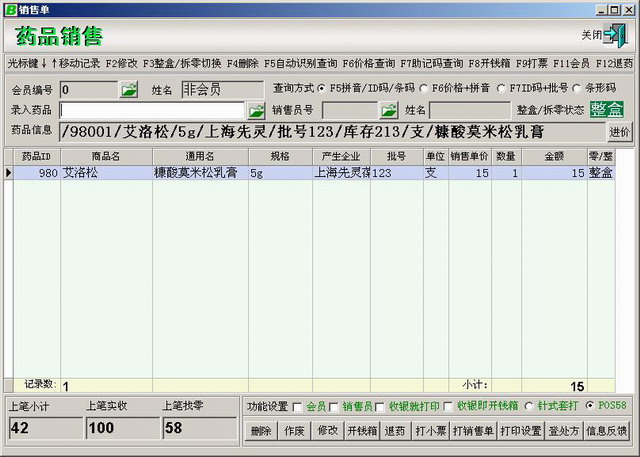Click the 销售单价 column header
Viewport: 640px width, 457px height.
click(469, 157)
